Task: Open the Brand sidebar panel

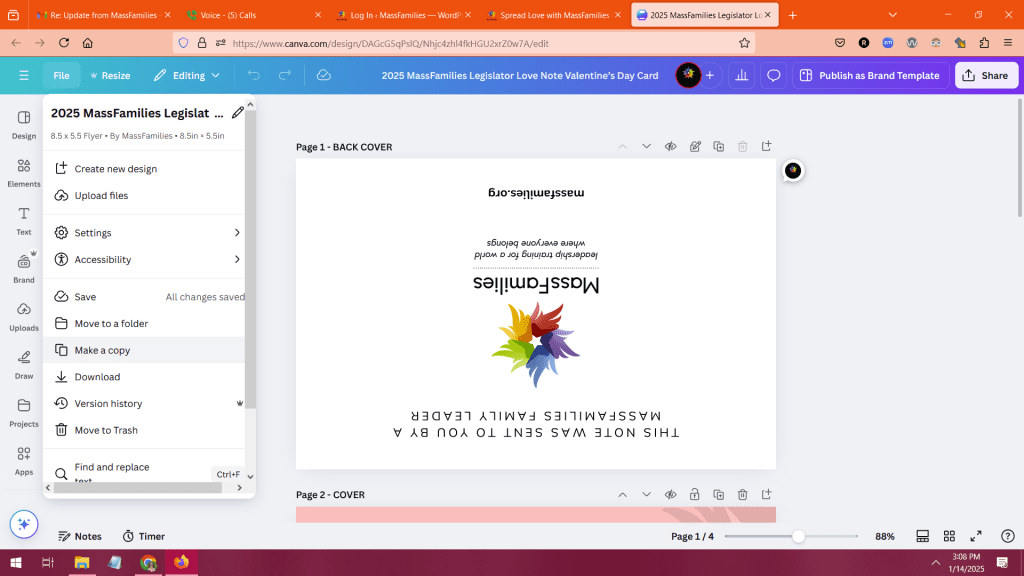Action: [x=24, y=268]
